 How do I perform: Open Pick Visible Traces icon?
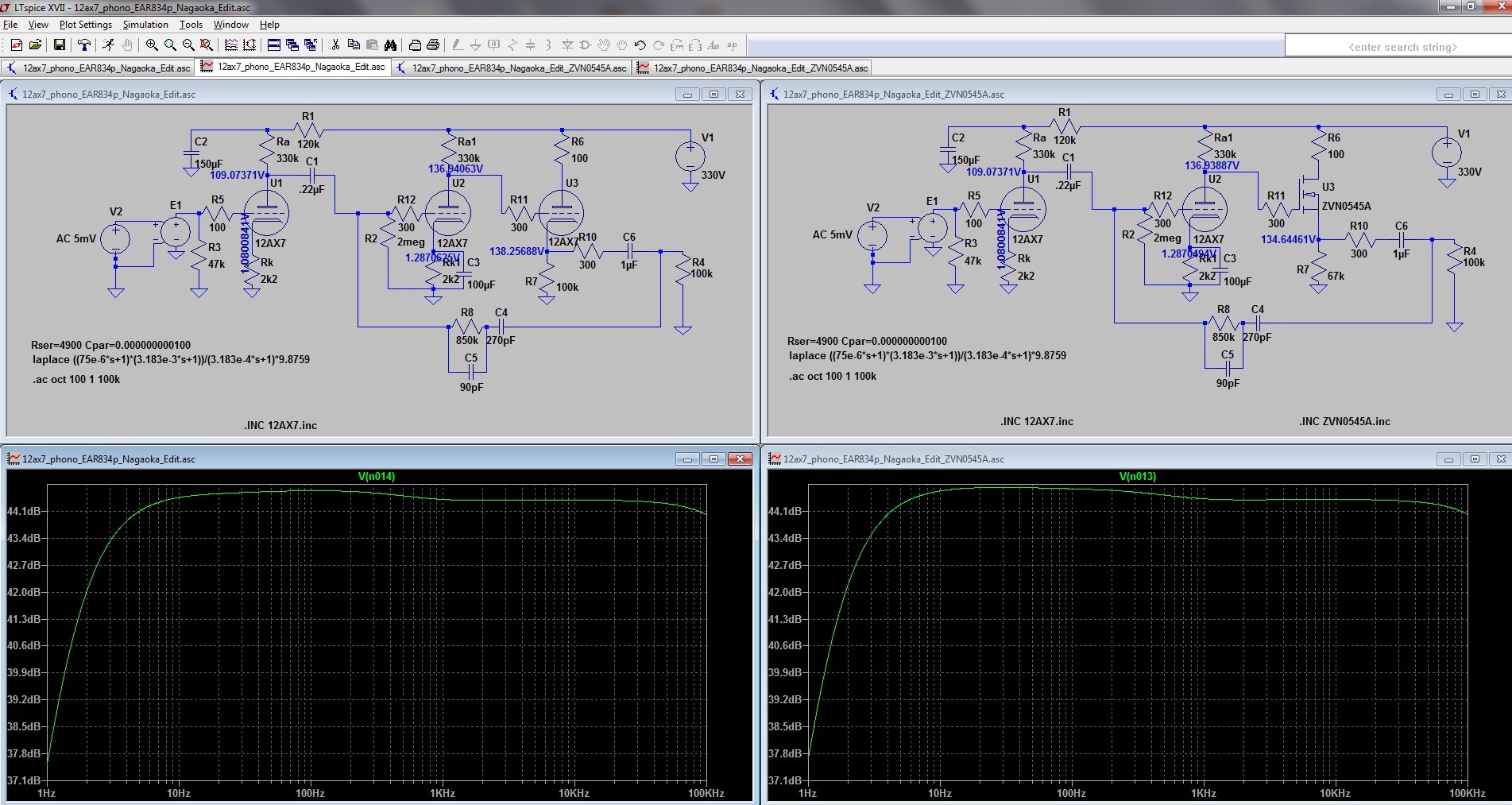231,45
